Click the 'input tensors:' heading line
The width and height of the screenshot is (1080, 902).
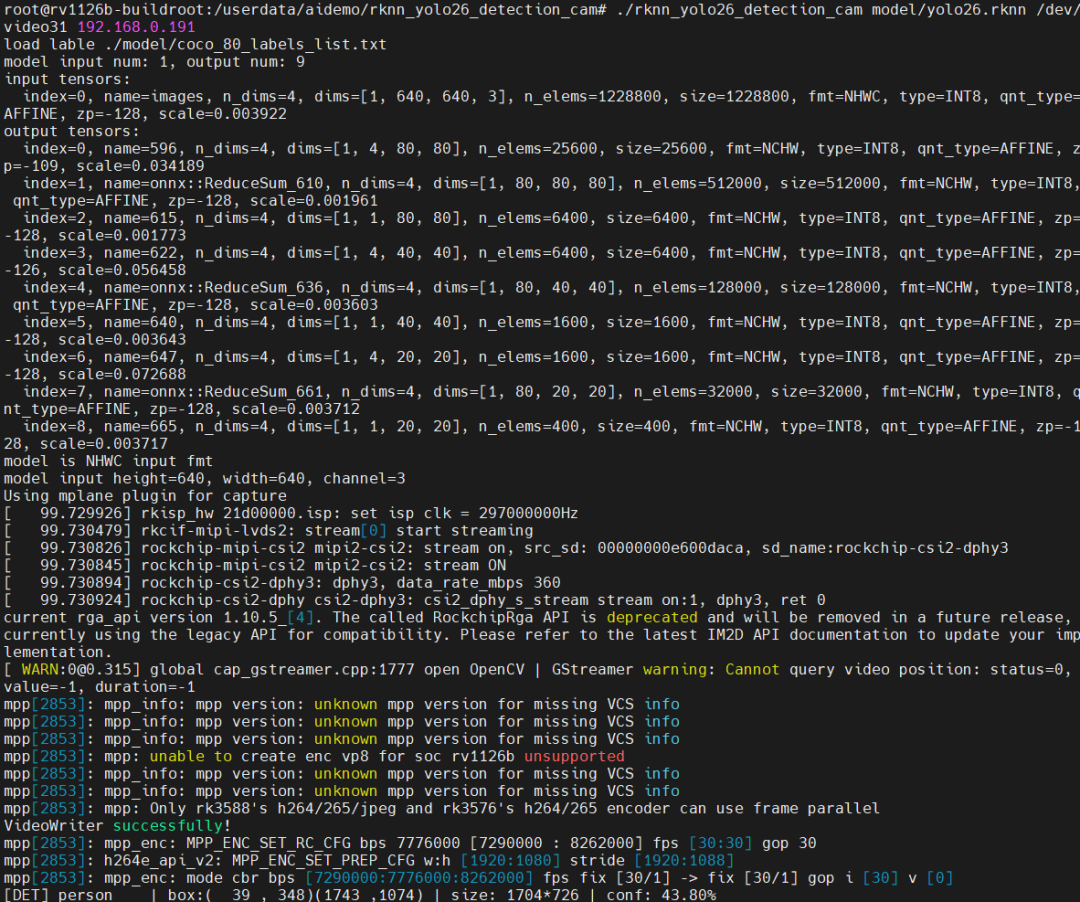point(68,79)
